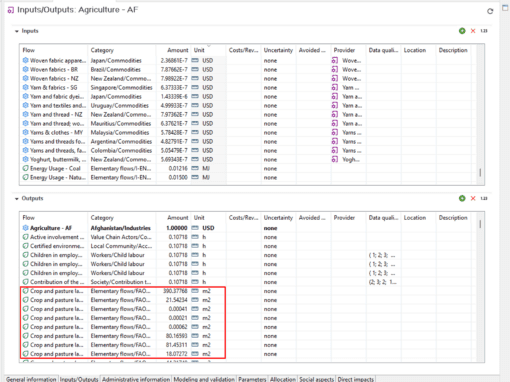The height and width of the screenshot is (382, 510).
Task: Click flow icon of Yarn & fabrics - SG row
Action: (25, 87)
